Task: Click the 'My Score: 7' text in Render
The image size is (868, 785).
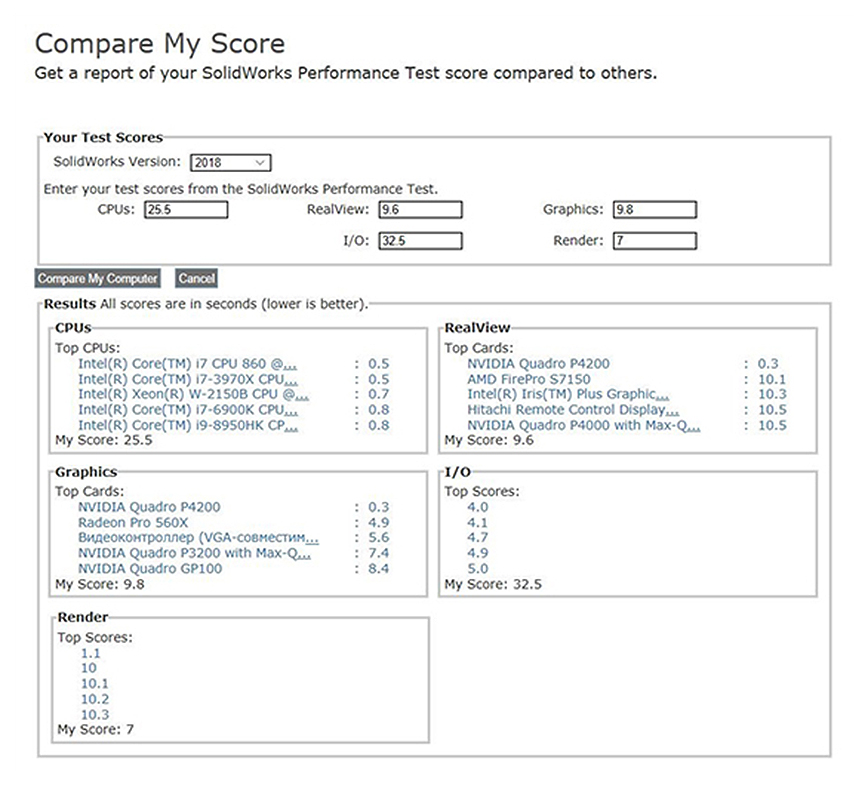Action: (96, 730)
